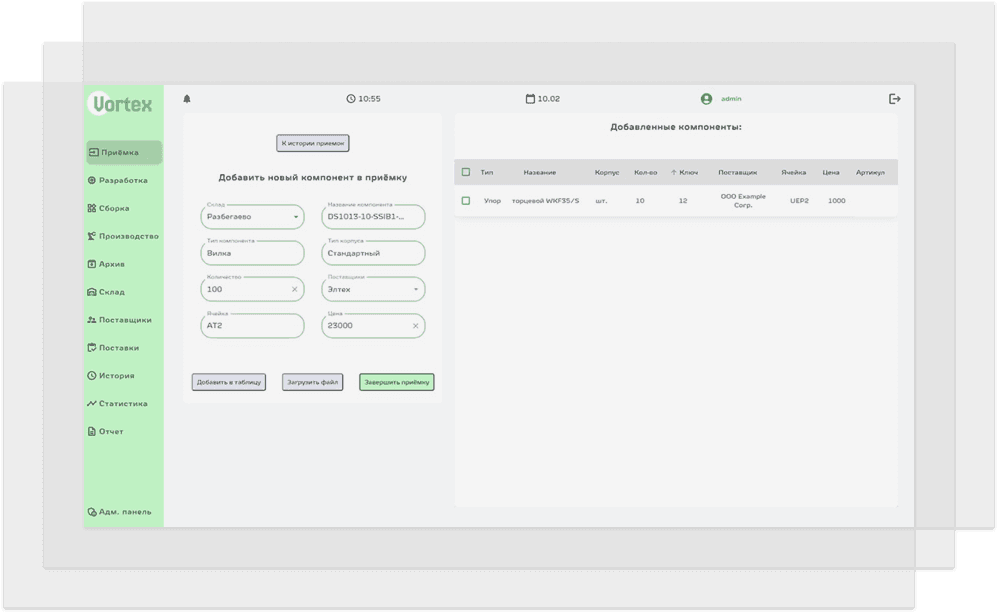Click the logout icon in header

[x=895, y=99]
